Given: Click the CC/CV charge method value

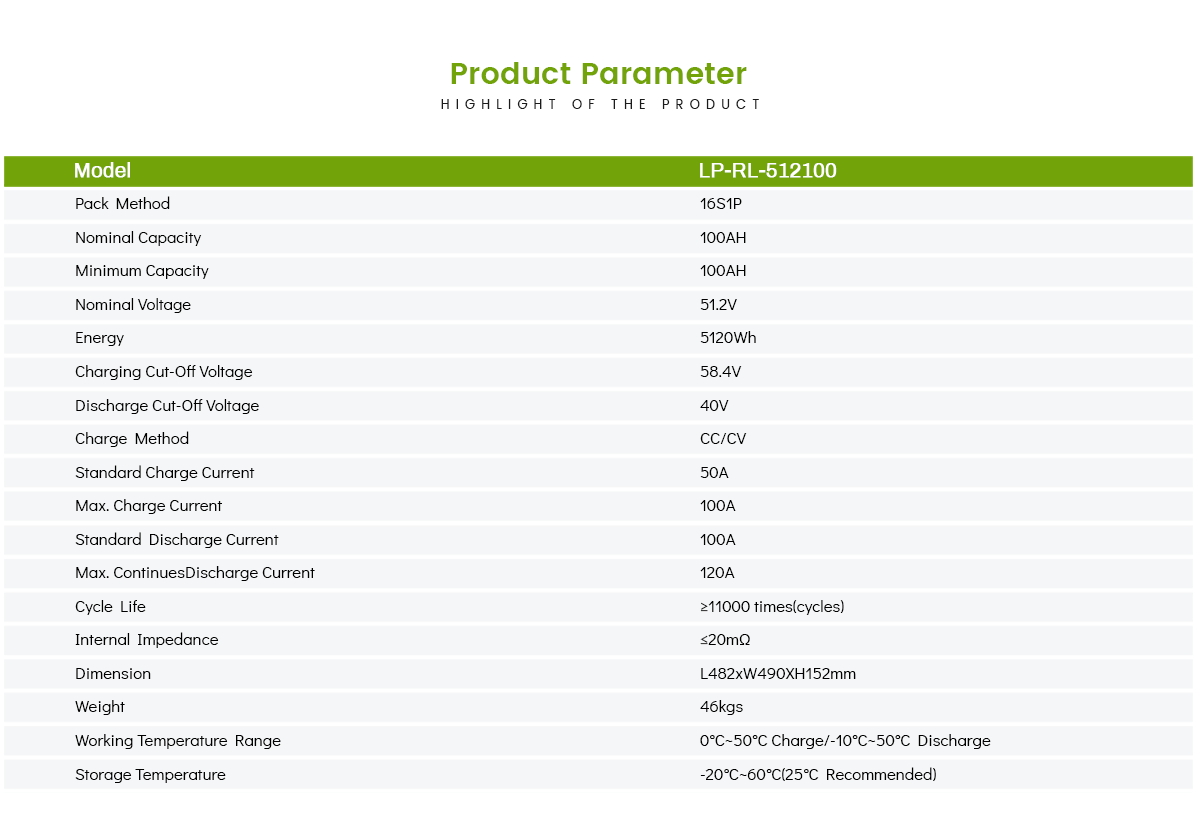Looking at the screenshot, I should pyautogui.click(x=723, y=439).
